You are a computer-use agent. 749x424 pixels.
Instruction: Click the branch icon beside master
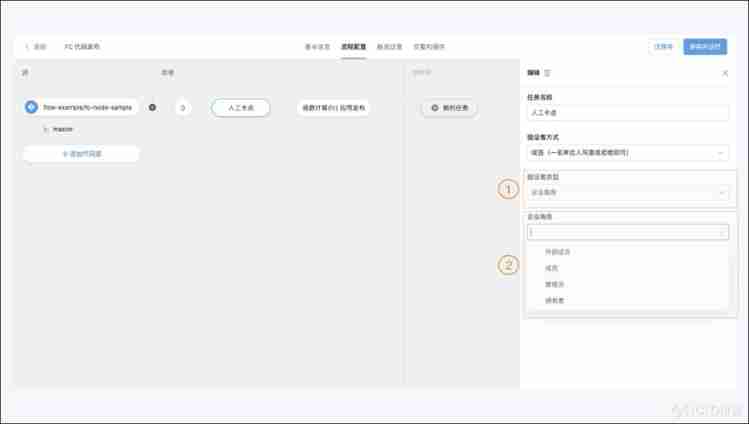click(x=46, y=129)
